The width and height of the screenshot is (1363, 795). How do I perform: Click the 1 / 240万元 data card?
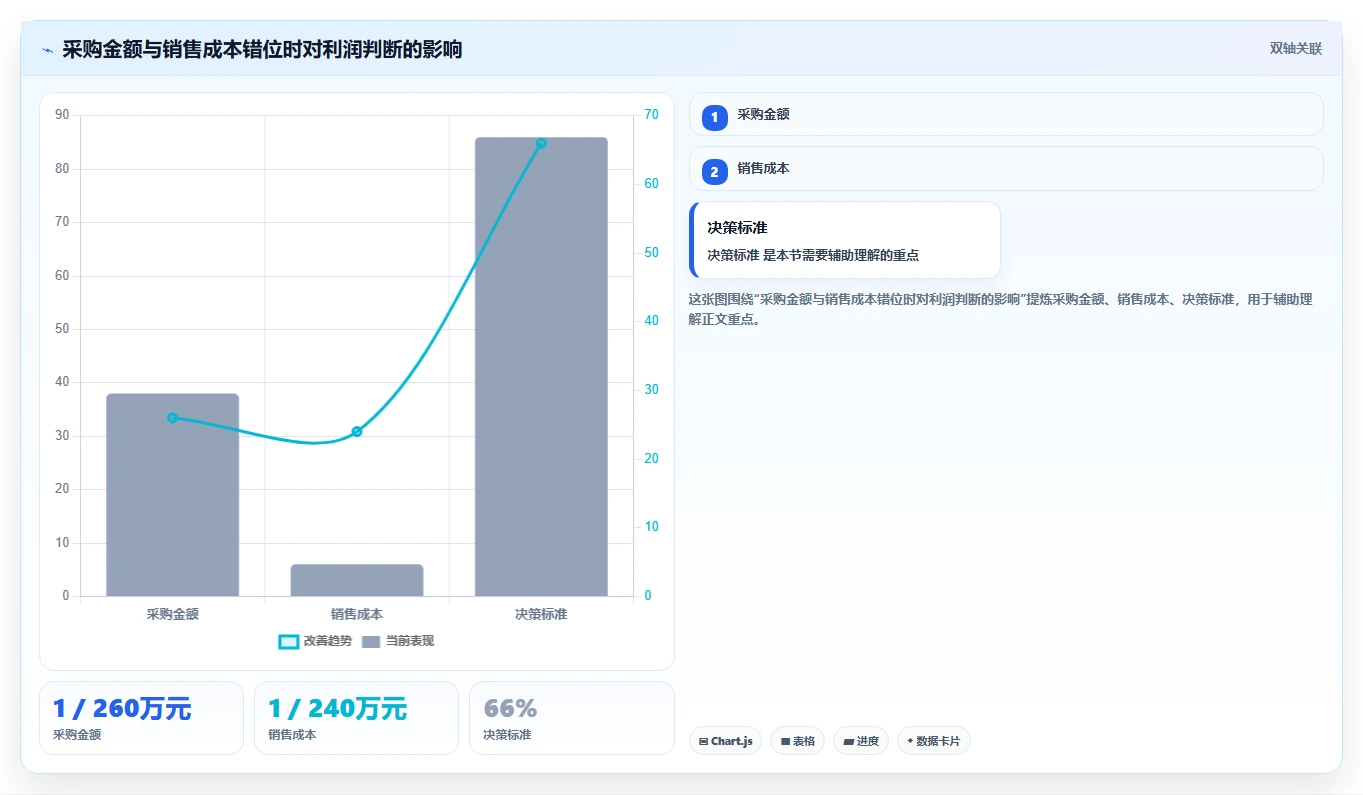click(356, 718)
